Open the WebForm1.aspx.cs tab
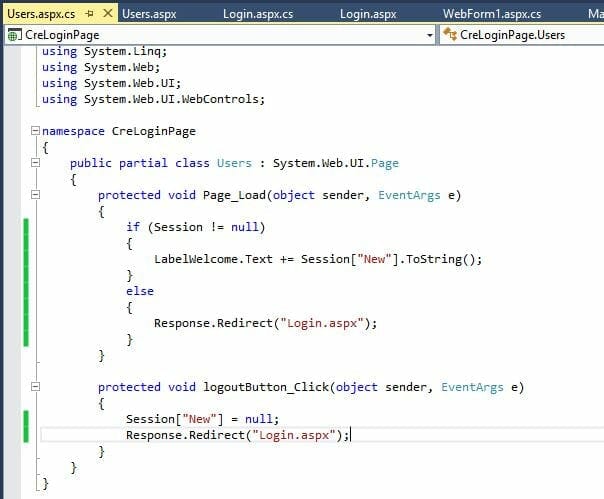Image resolution: width=604 pixels, height=499 pixels. click(x=491, y=14)
